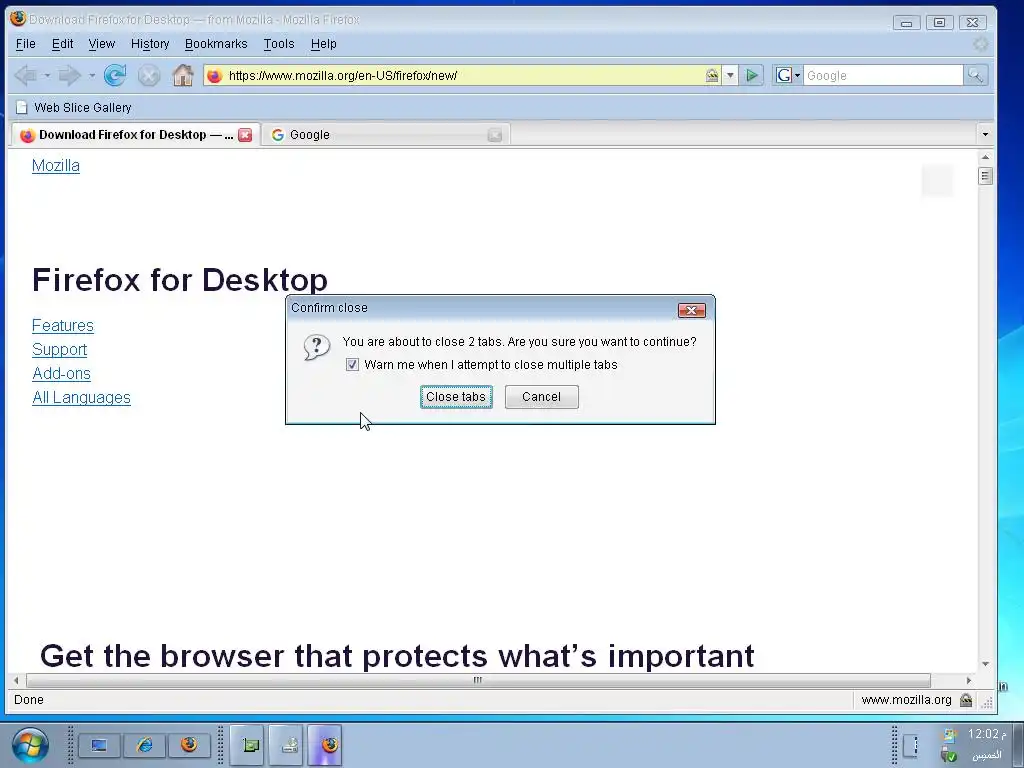Click the activity throbber icon
The width and height of the screenshot is (1024, 768).
(981, 44)
